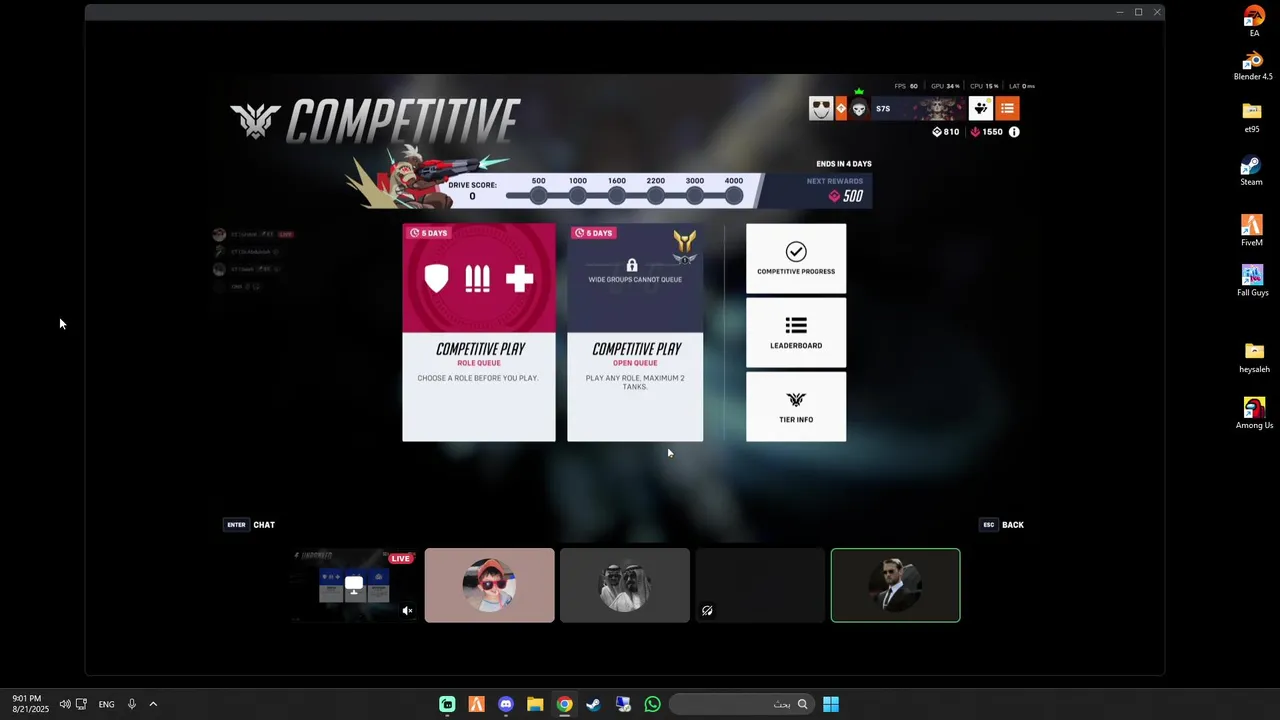Open the LIVE screen share stream tile
The image size is (1280, 720).
(x=353, y=585)
